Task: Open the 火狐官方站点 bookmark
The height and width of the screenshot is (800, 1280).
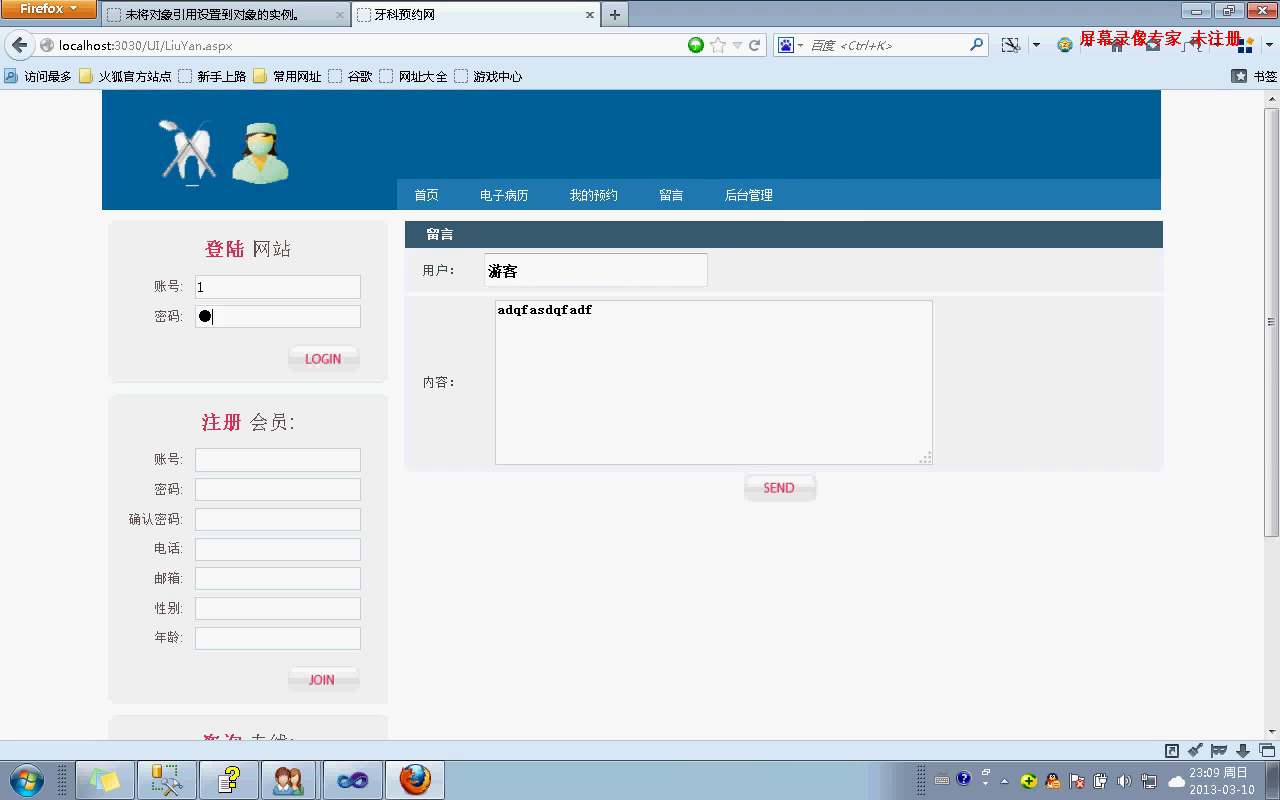Action: (x=125, y=76)
